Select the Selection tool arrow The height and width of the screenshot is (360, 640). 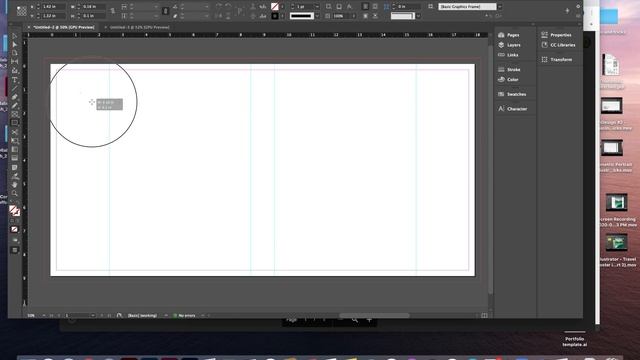pyautogui.click(x=15, y=36)
